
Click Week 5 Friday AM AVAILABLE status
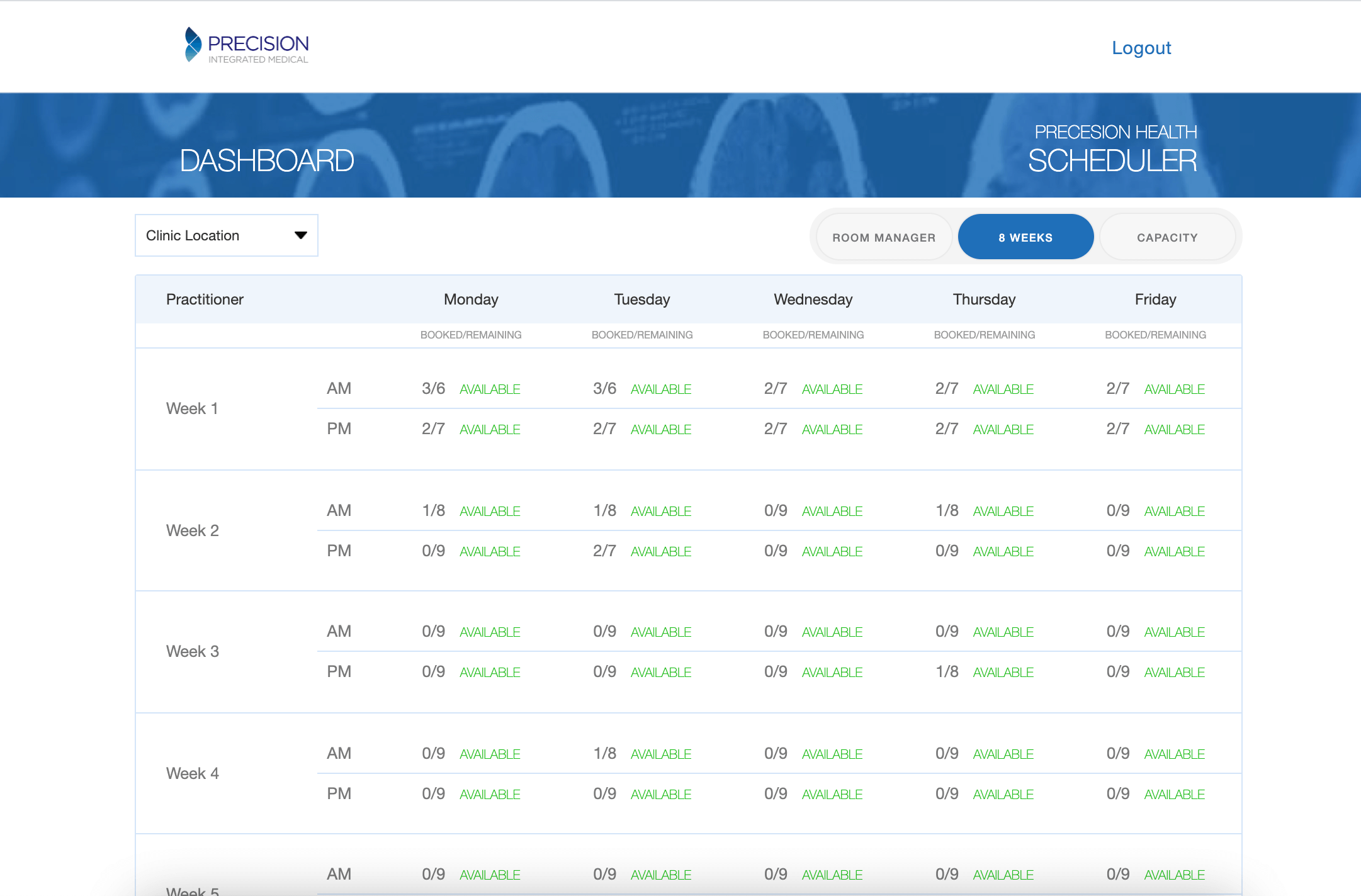(1175, 875)
